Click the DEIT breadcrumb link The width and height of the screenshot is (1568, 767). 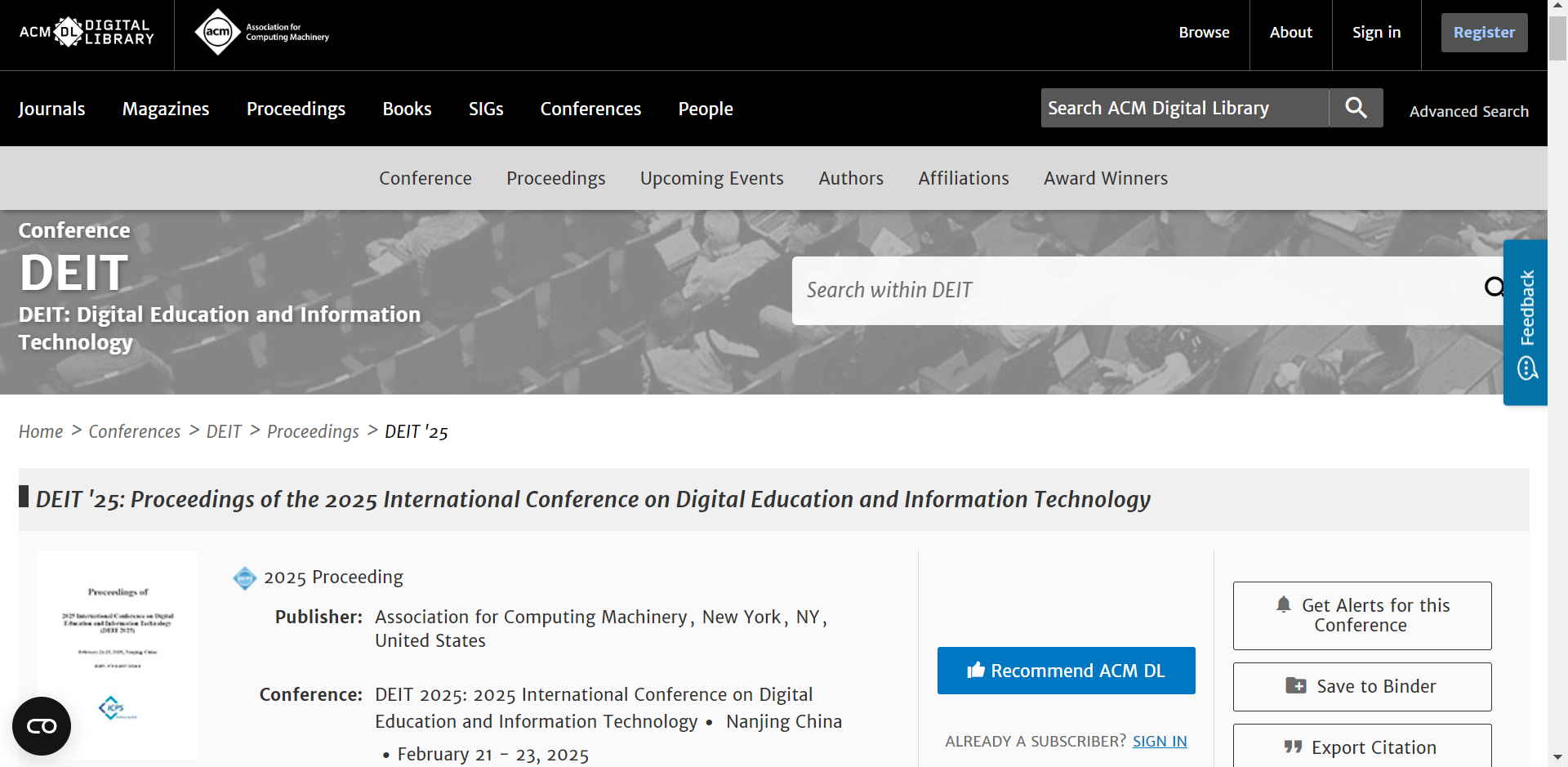coord(224,431)
